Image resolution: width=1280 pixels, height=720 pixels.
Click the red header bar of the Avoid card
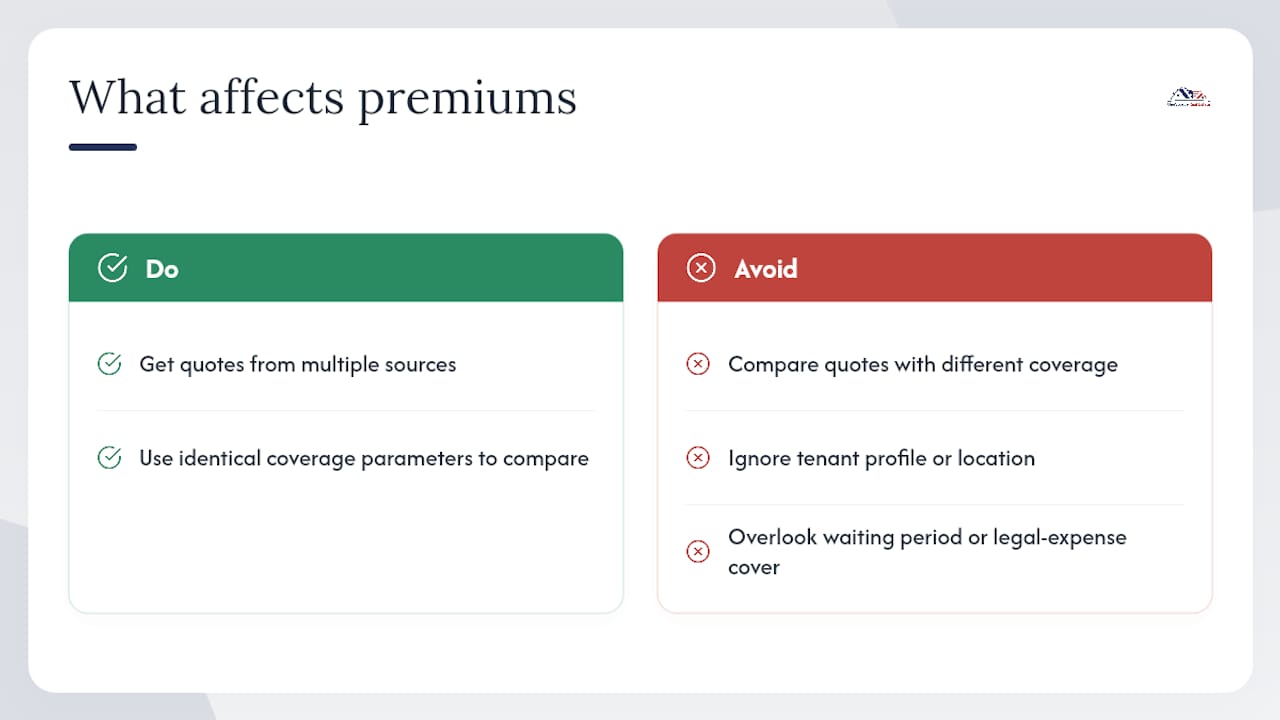coord(935,268)
